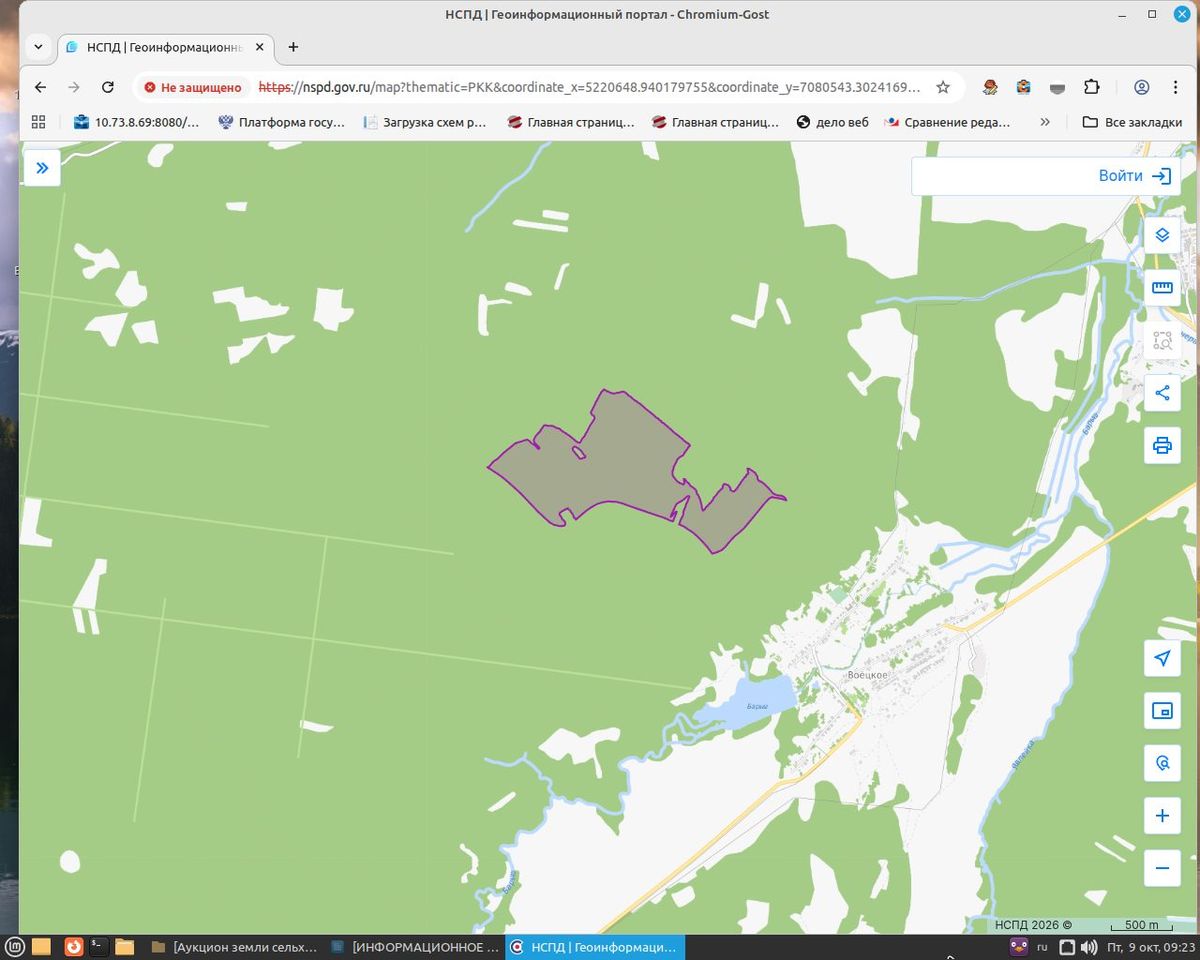Click the Воецкое village label on map
Screen dimensions: 1200x960
867,675
